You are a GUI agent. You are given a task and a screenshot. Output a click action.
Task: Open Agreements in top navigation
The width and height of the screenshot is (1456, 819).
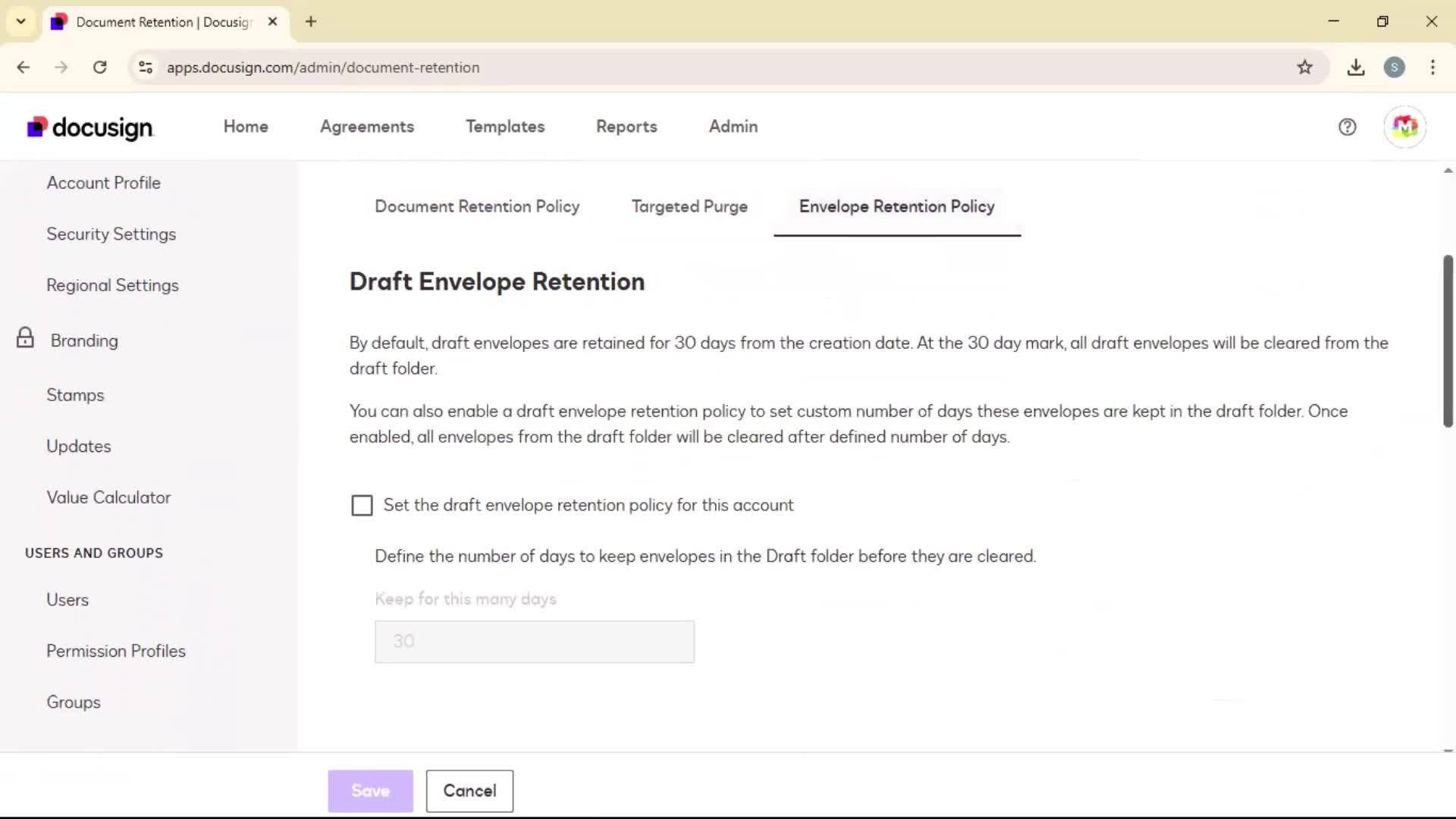point(367,127)
